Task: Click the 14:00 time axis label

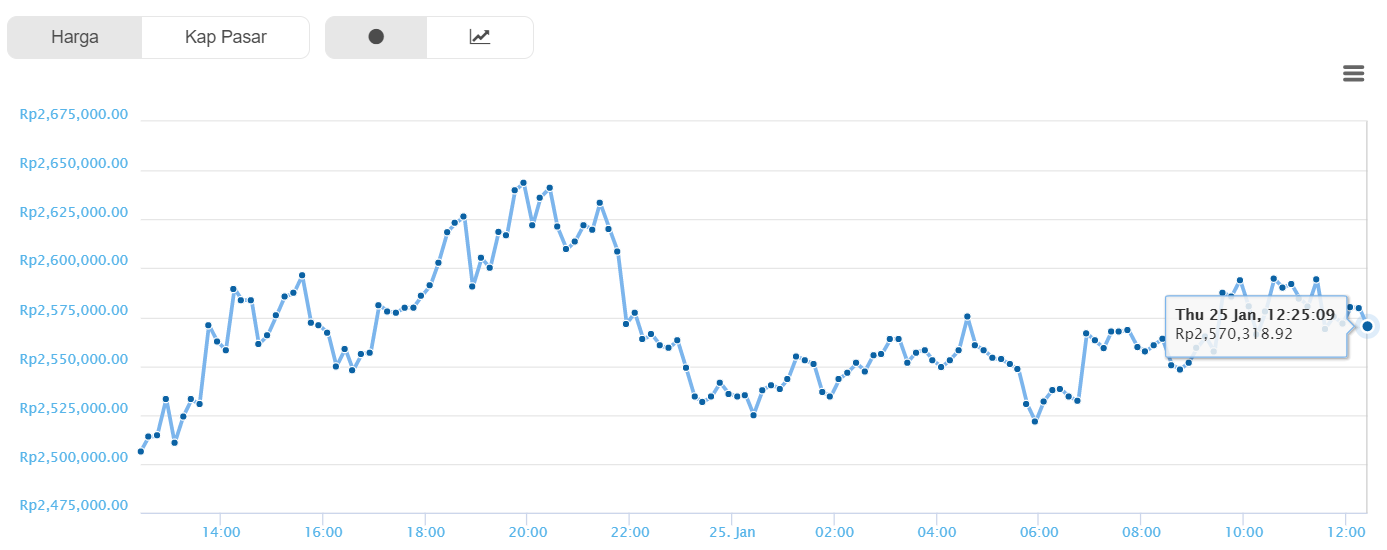Action: point(220,531)
